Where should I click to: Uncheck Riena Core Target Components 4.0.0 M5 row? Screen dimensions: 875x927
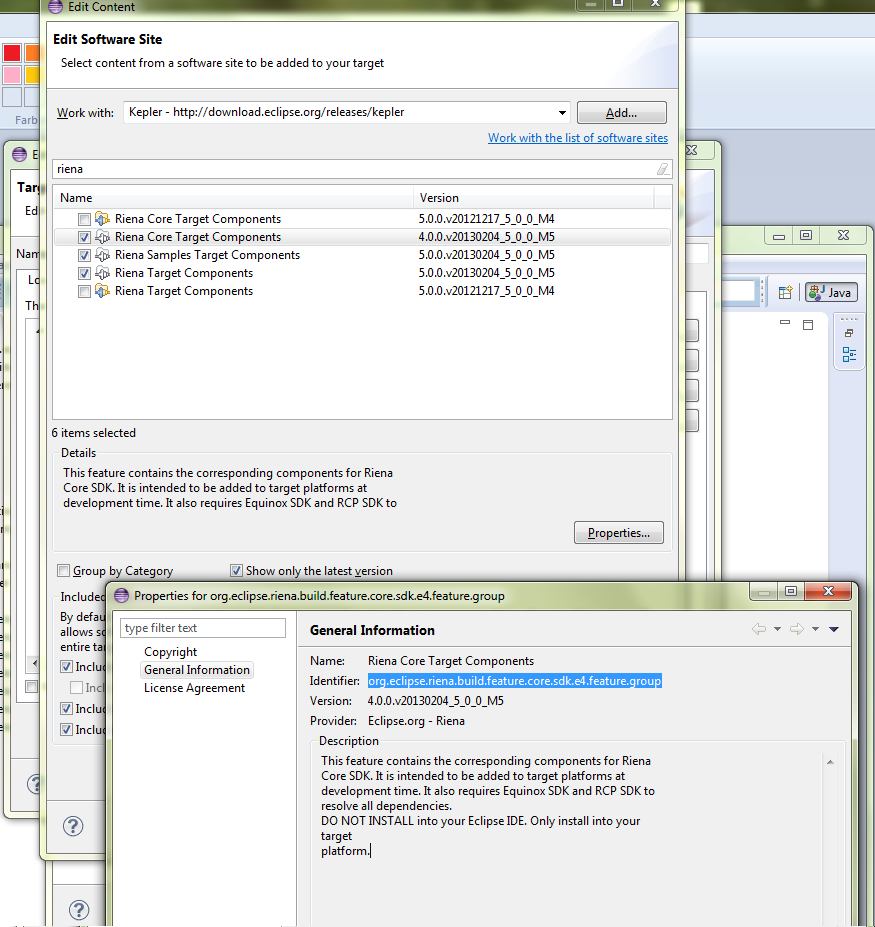point(84,238)
